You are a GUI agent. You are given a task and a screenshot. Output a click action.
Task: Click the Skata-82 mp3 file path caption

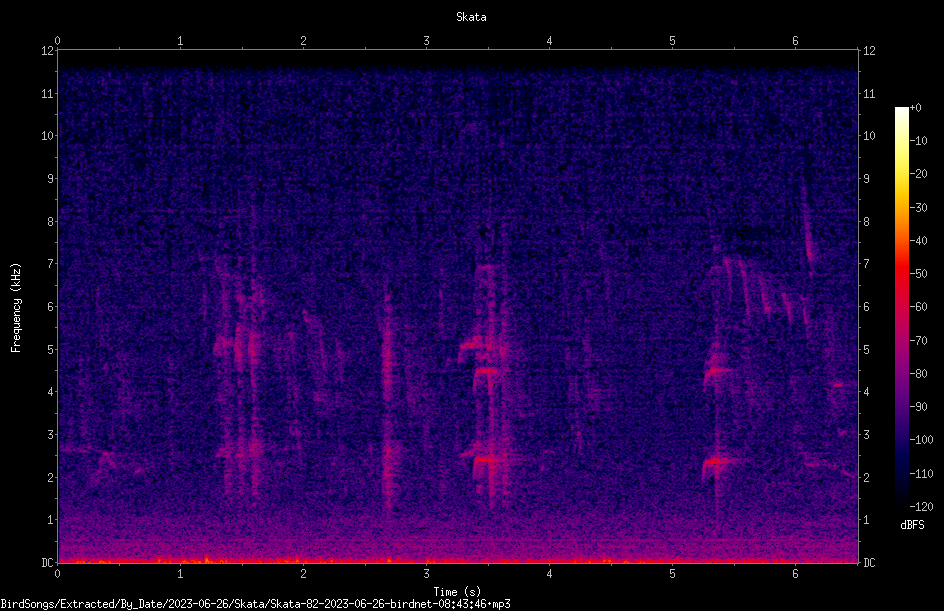pos(255,604)
